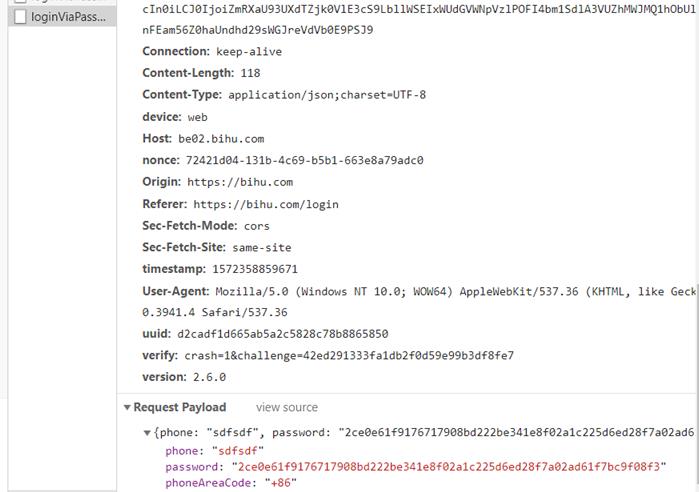
Task: Select the loginViaPass request in the list
Action: 67,17
